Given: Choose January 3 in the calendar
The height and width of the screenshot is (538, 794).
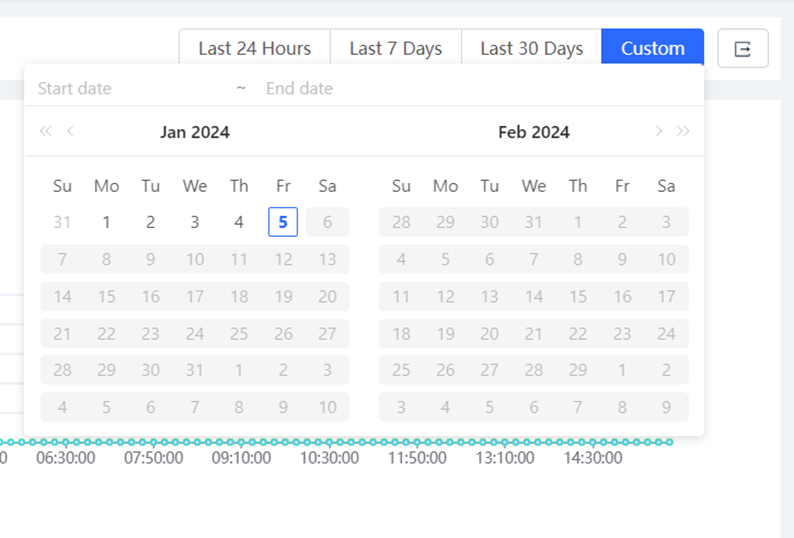Looking at the screenshot, I should [195, 222].
